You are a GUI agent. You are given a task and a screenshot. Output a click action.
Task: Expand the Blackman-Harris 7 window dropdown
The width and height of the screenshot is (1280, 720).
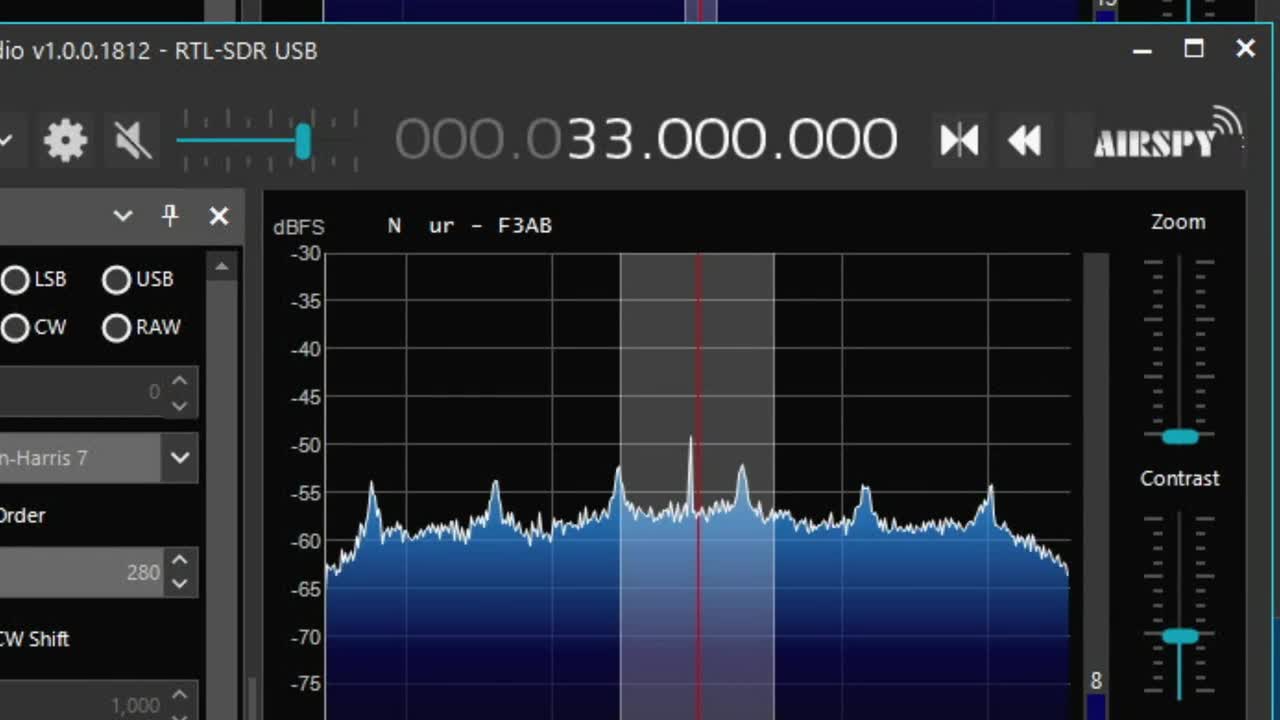click(x=179, y=458)
